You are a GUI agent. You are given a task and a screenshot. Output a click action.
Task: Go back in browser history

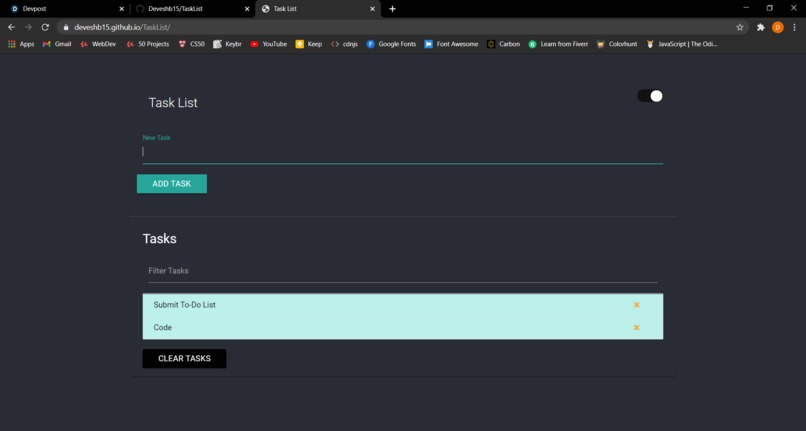pyautogui.click(x=11, y=27)
